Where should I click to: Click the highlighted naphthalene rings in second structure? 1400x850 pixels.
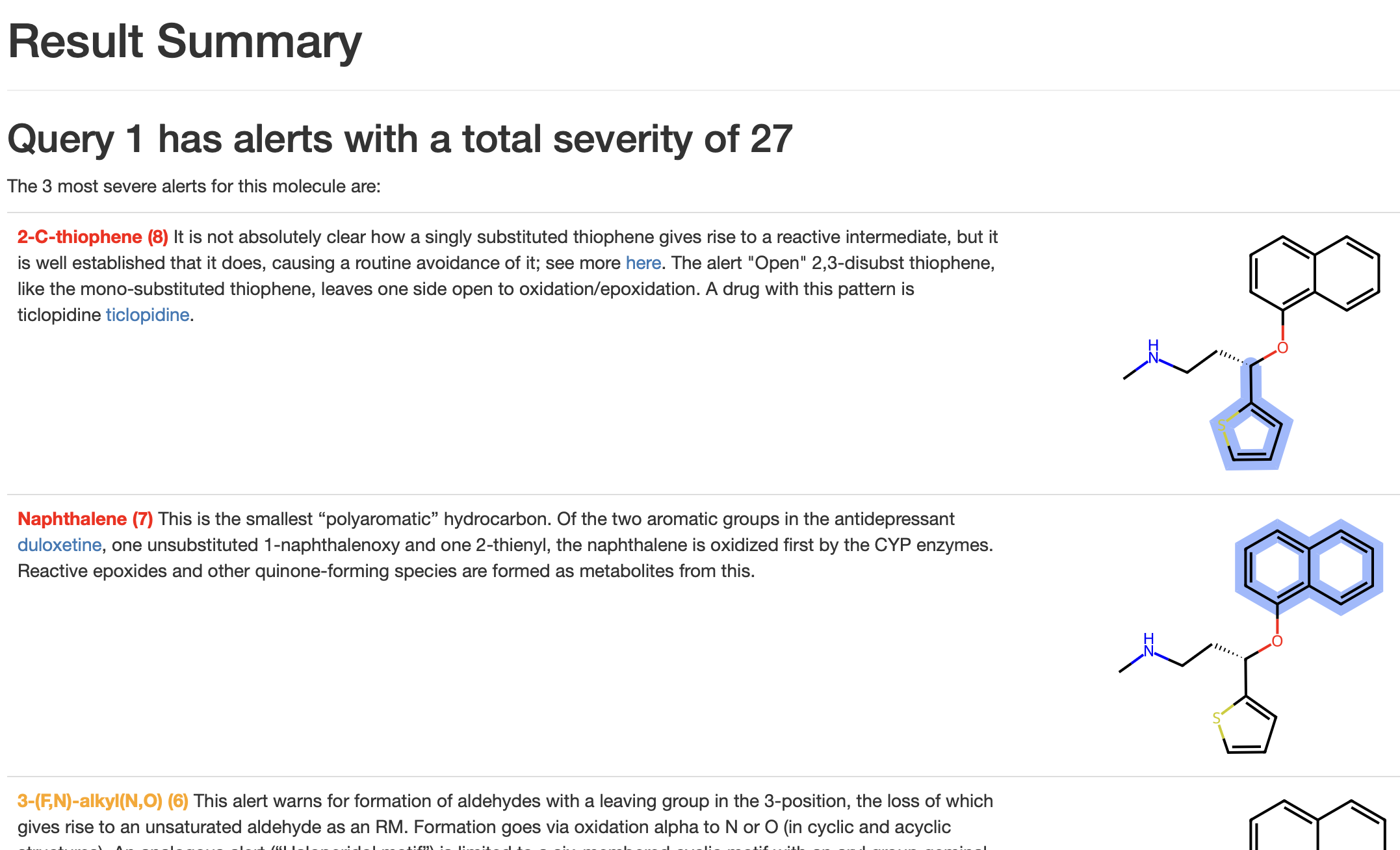click(x=1309, y=567)
